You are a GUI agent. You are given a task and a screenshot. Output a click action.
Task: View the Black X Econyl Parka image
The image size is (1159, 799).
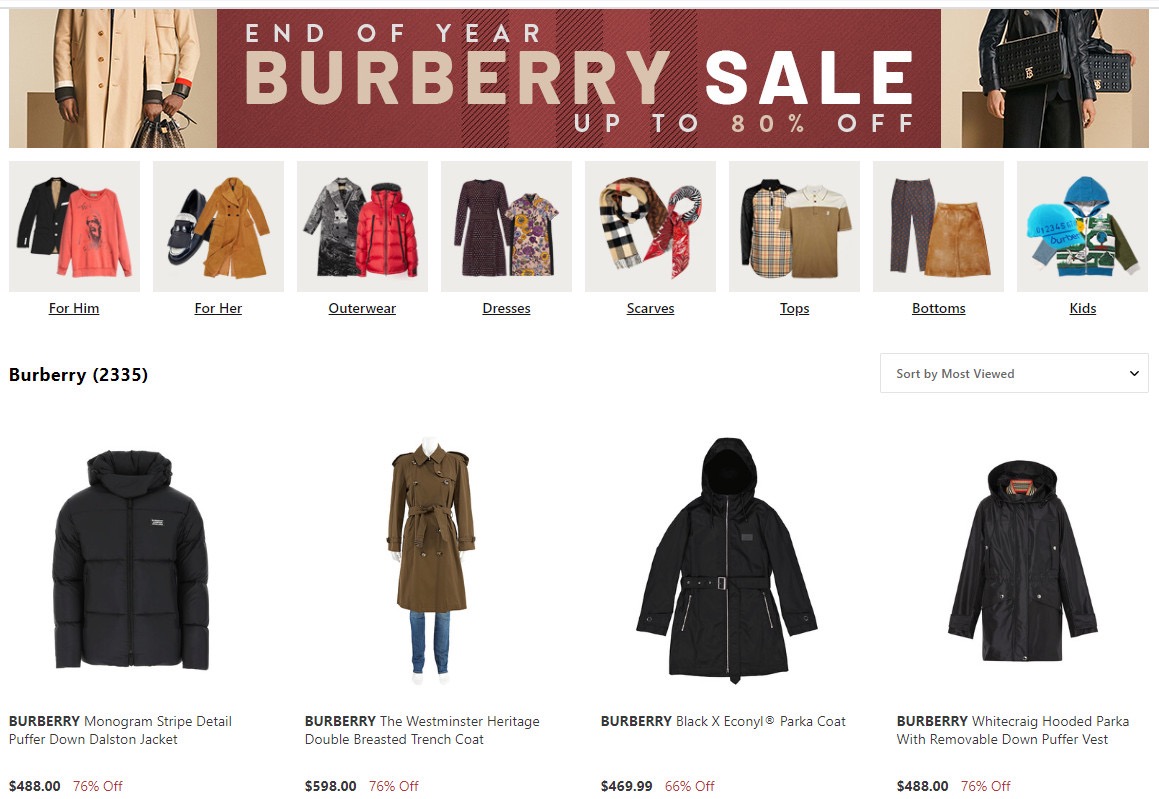click(727, 560)
